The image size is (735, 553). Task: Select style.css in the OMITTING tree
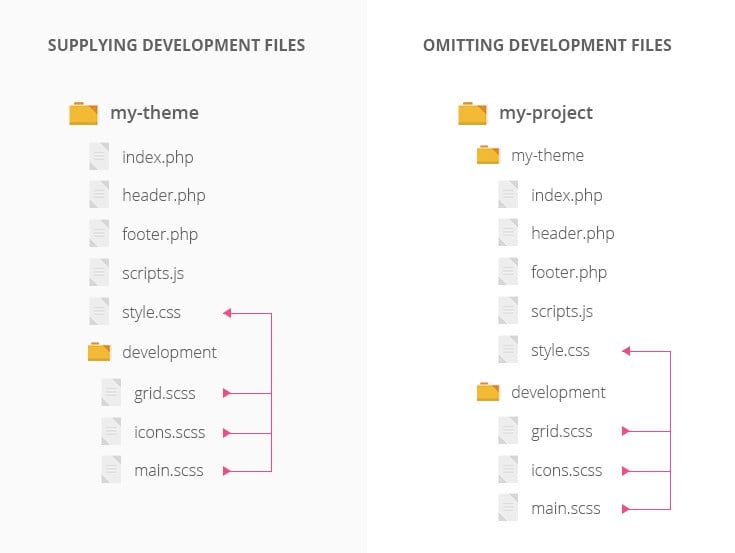[560, 351]
